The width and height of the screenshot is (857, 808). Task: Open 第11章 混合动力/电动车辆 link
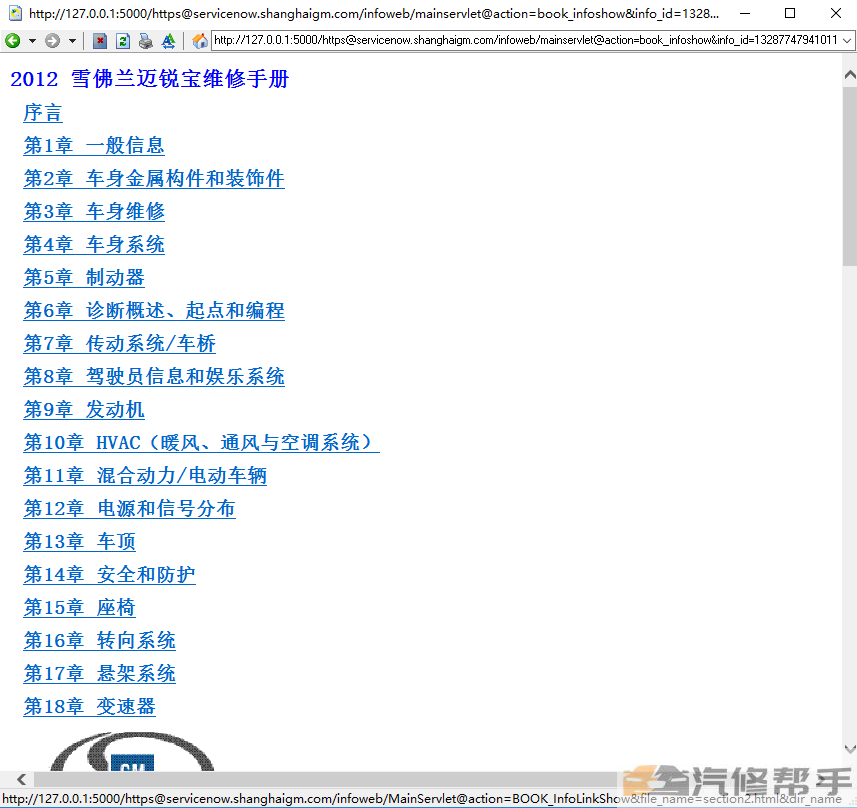click(145, 476)
